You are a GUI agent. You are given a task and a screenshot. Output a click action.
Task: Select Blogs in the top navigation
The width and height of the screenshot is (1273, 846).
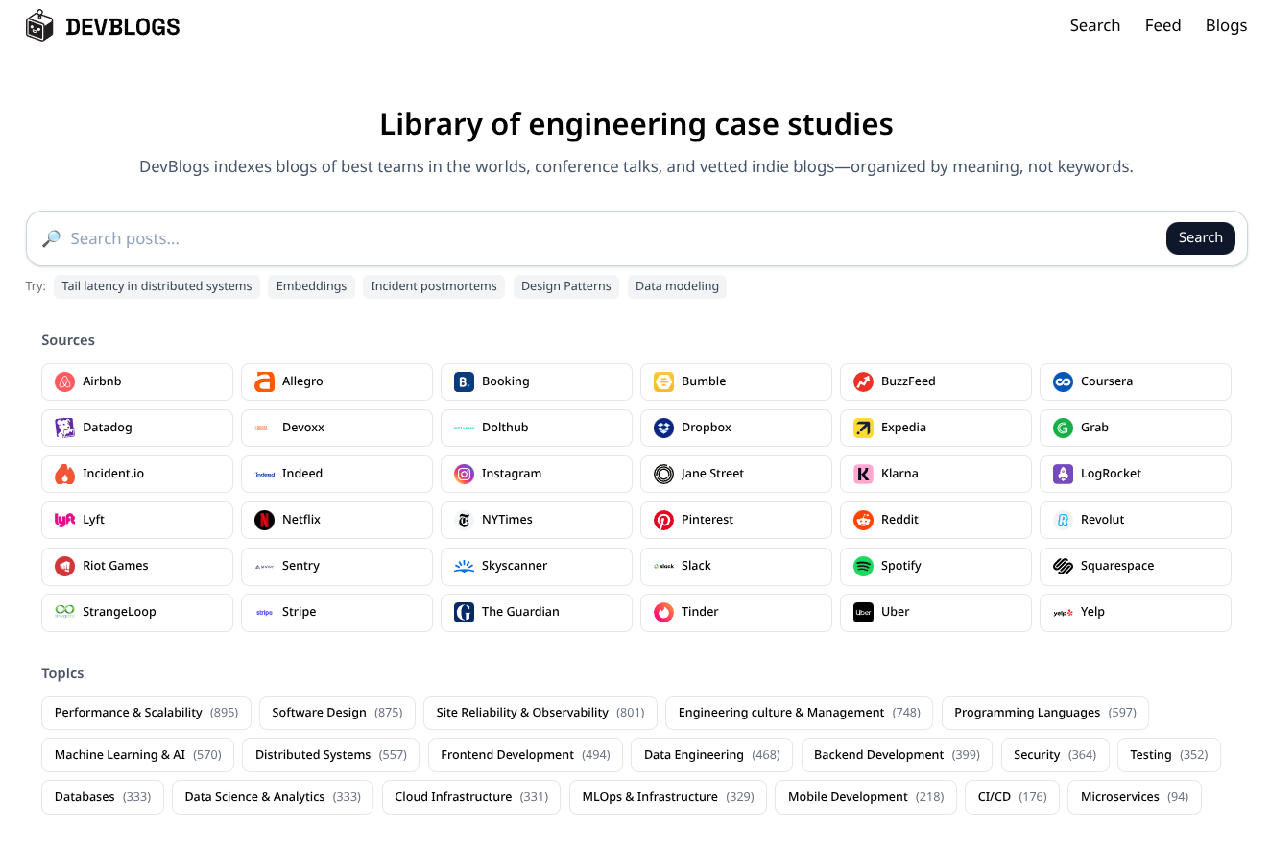coord(1226,25)
